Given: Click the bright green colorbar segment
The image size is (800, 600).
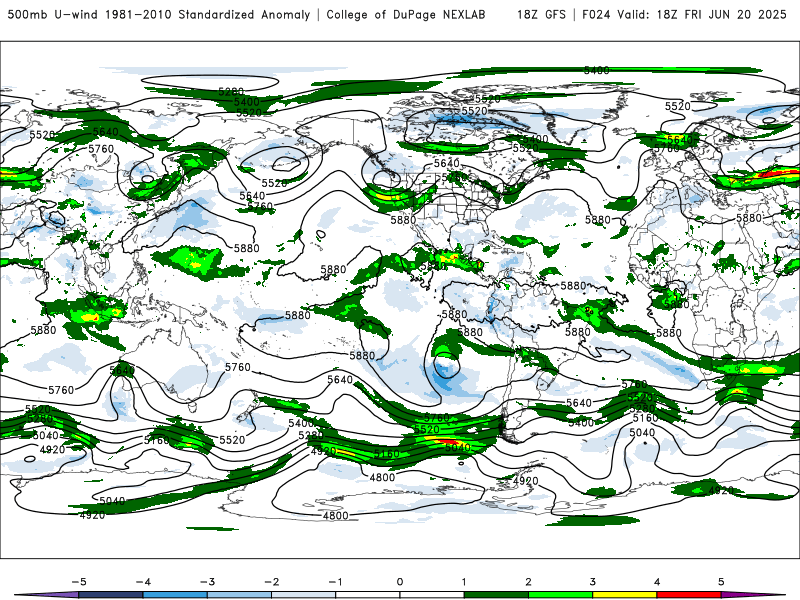Looking at the screenshot, I should pyautogui.click(x=560, y=595).
